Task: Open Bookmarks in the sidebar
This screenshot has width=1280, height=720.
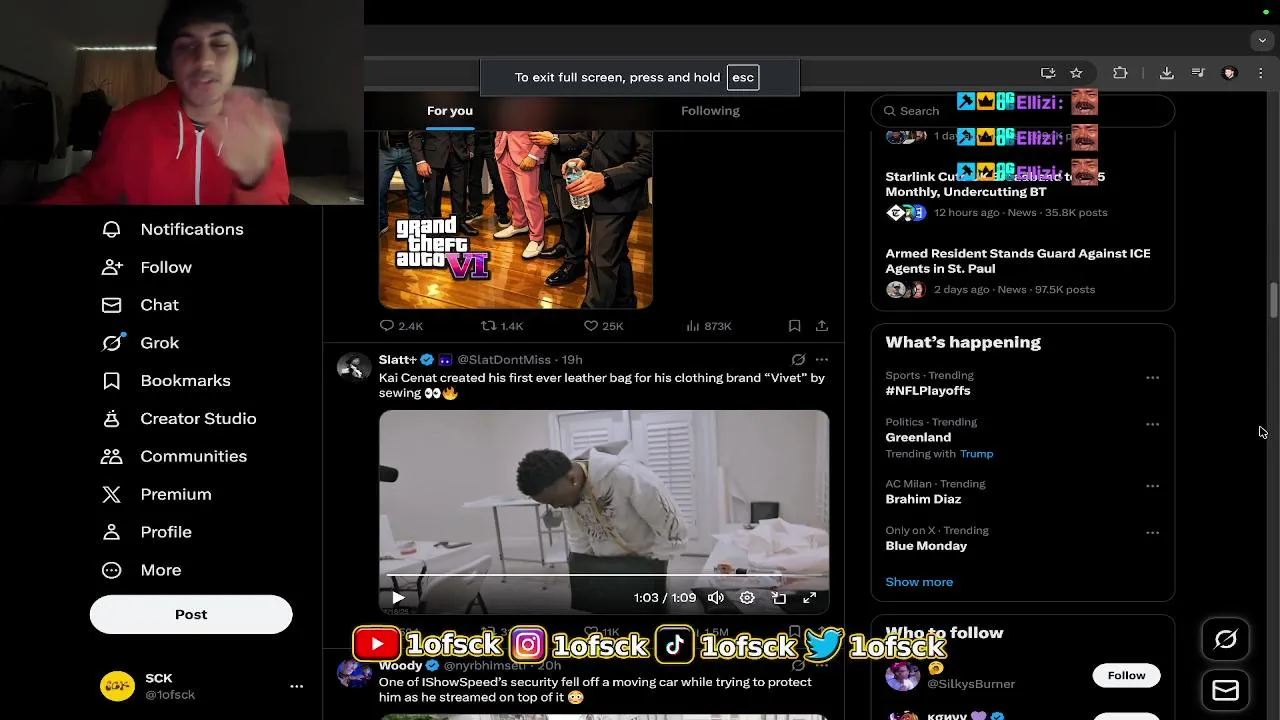Action: [x=166, y=381]
